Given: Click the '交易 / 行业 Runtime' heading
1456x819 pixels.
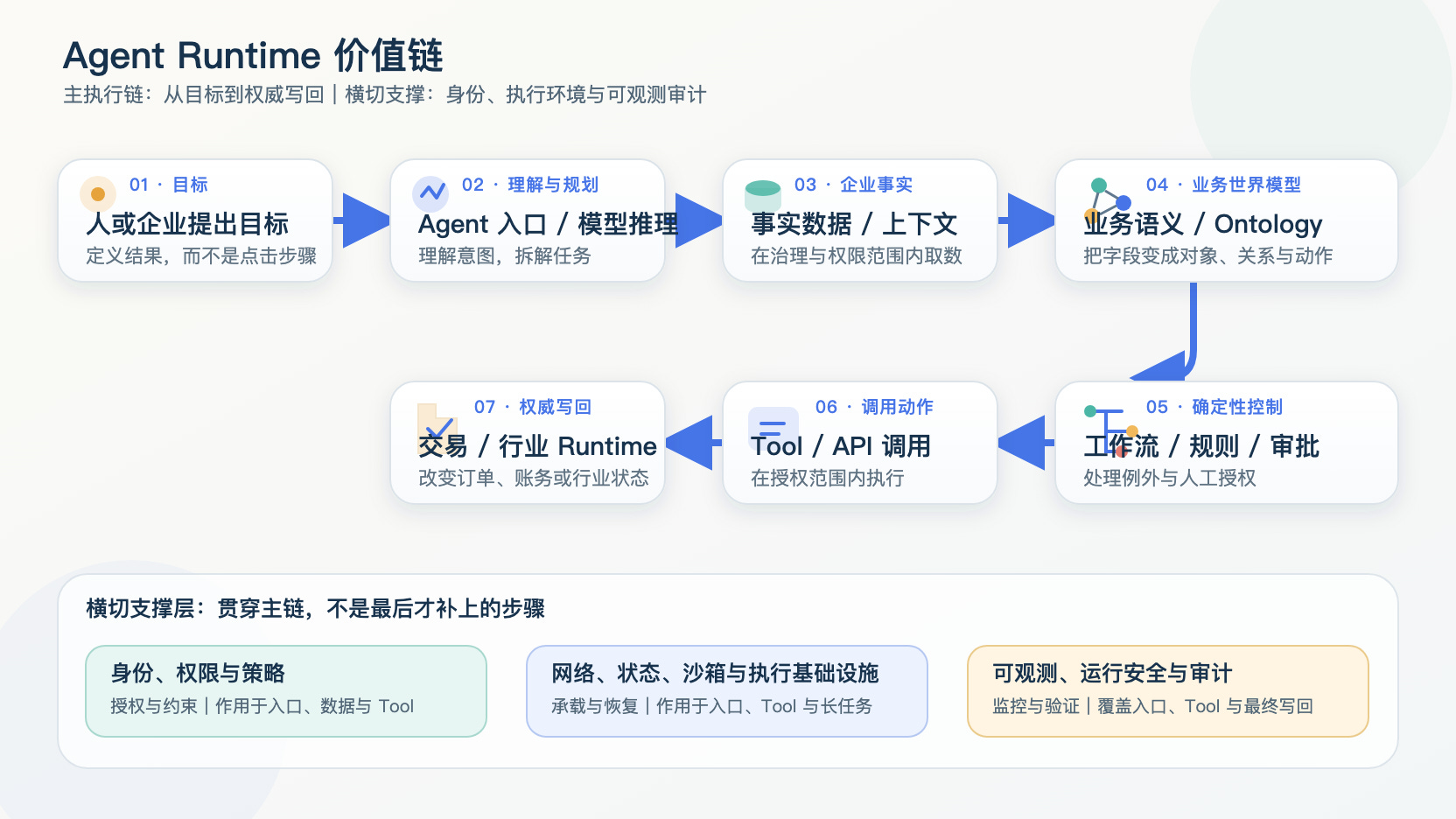Looking at the screenshot, I should click(537, 446).
